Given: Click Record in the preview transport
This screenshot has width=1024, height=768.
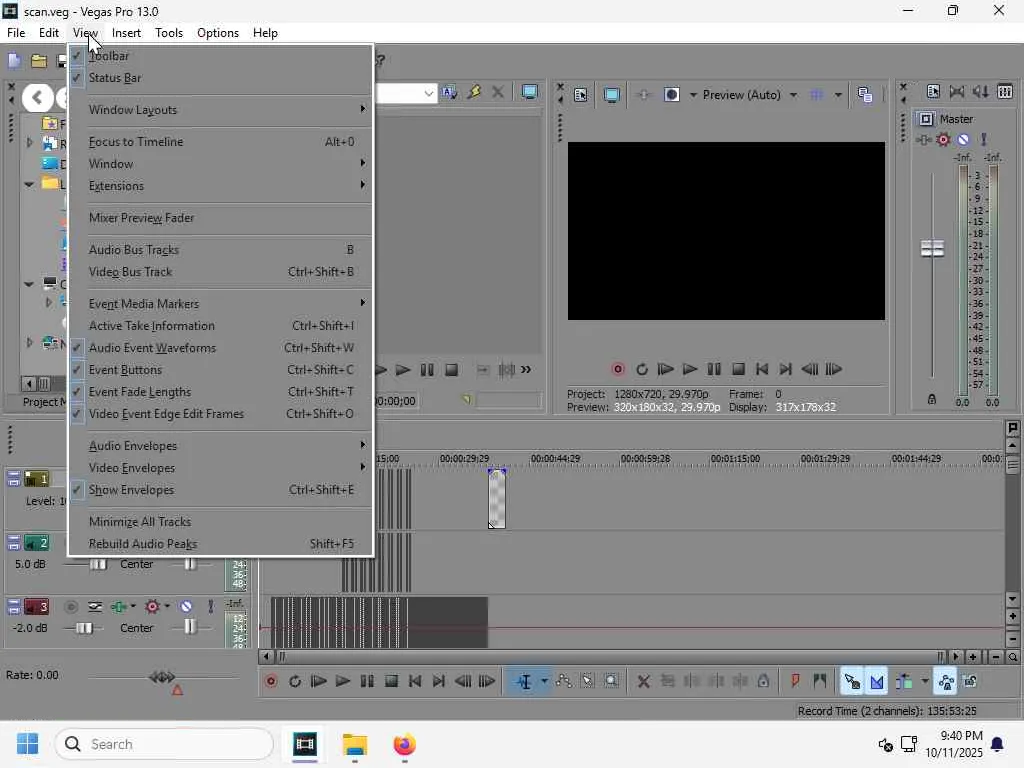Looking at the screenshot, I should point(618,370).
